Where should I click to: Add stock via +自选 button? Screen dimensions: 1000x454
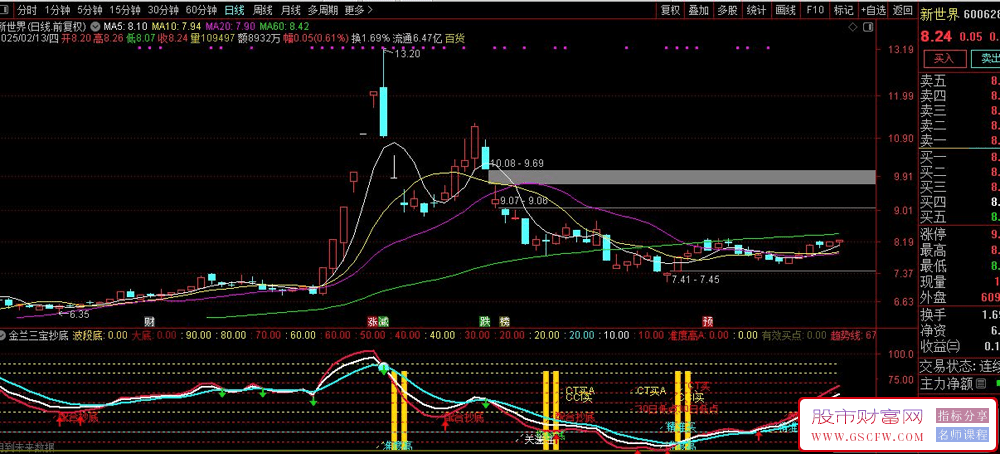[x=873, y=10]
